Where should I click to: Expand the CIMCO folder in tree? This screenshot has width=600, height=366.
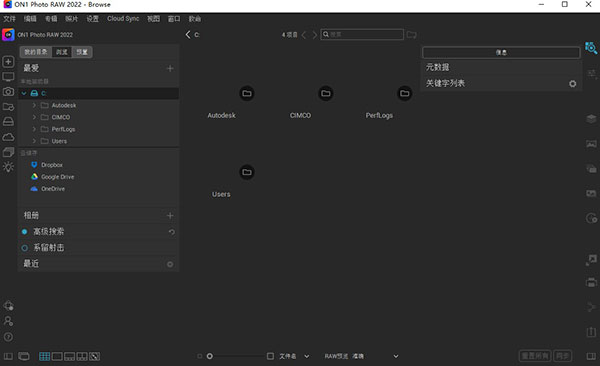coord(34,117)
